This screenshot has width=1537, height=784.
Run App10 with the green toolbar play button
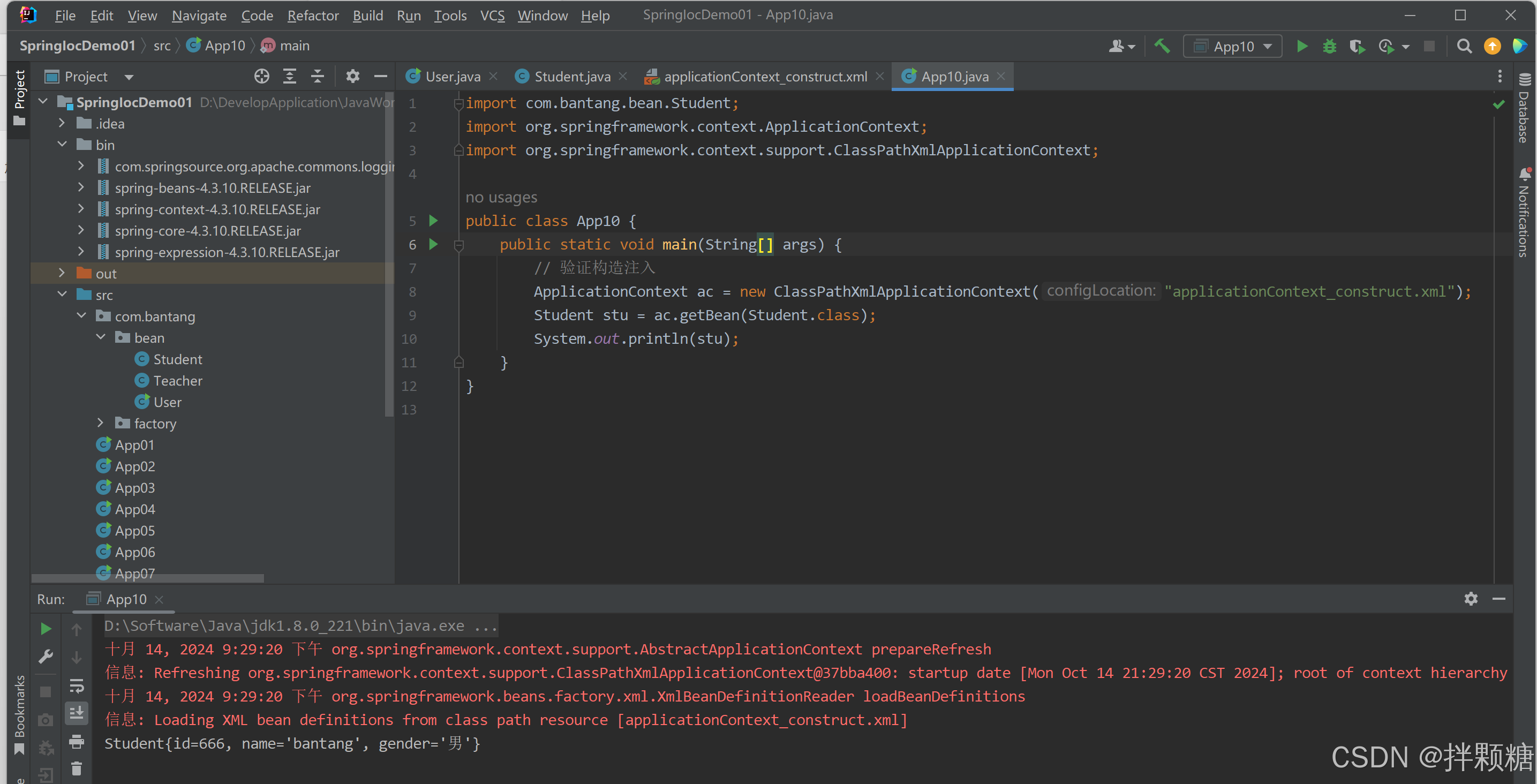coord(1302,46)
